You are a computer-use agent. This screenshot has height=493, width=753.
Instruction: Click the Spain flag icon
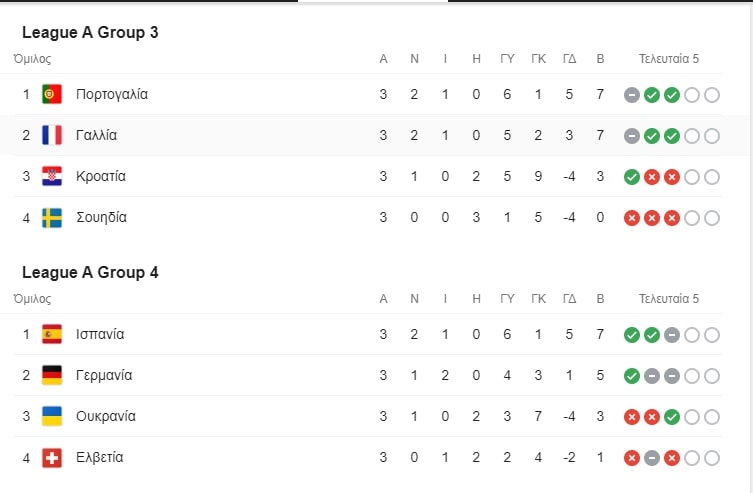[x=52, y=334]
